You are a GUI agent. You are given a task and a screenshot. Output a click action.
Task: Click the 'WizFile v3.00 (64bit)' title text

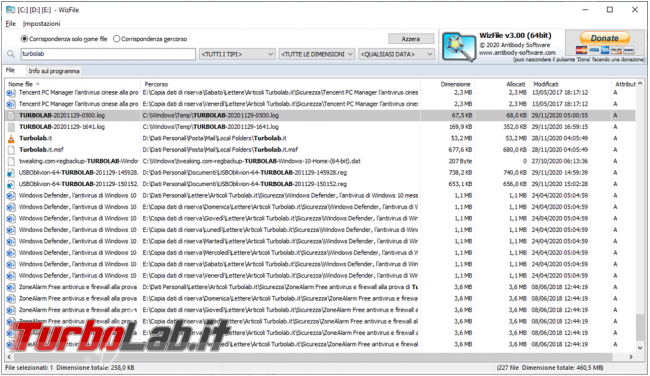(x=515, y=36)
